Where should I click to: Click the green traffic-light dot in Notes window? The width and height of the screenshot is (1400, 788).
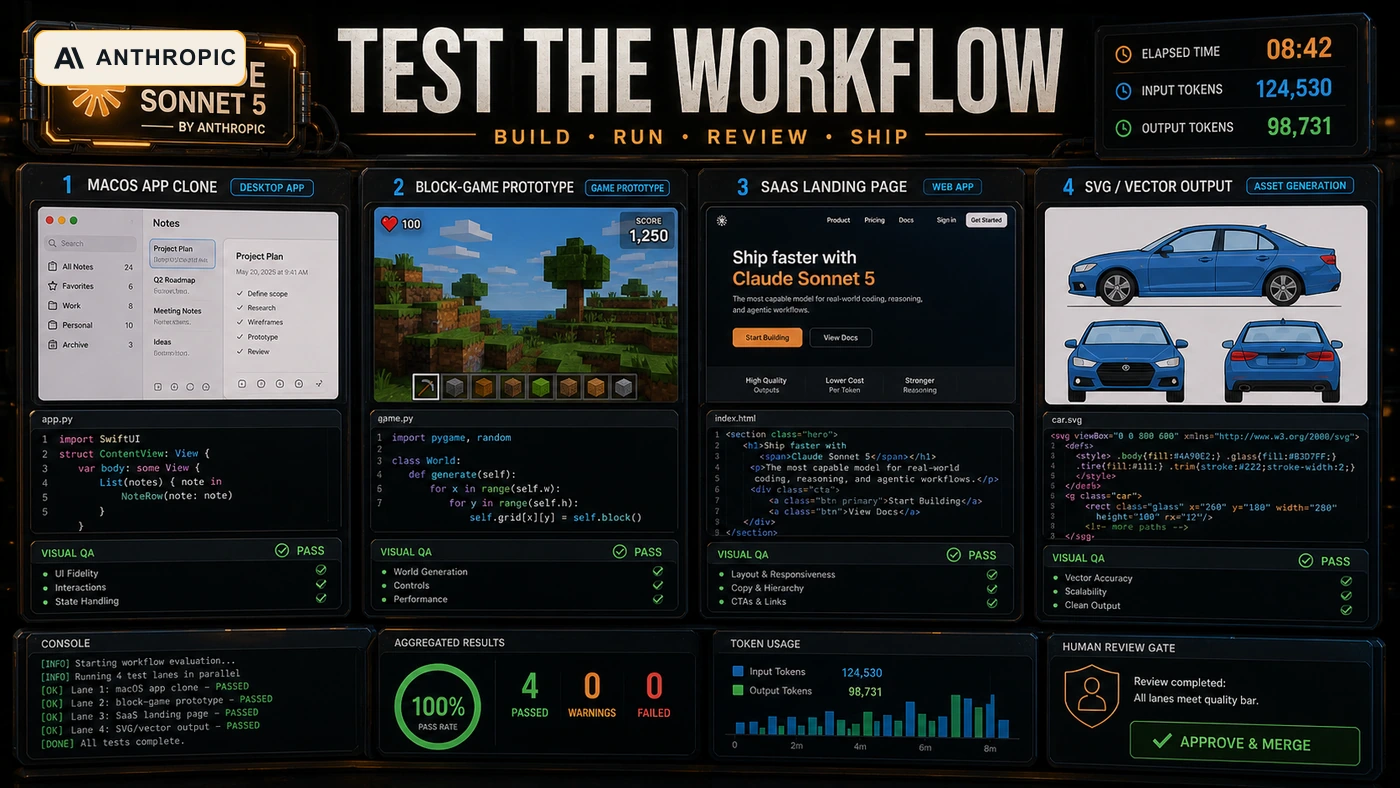pos(72,220)
